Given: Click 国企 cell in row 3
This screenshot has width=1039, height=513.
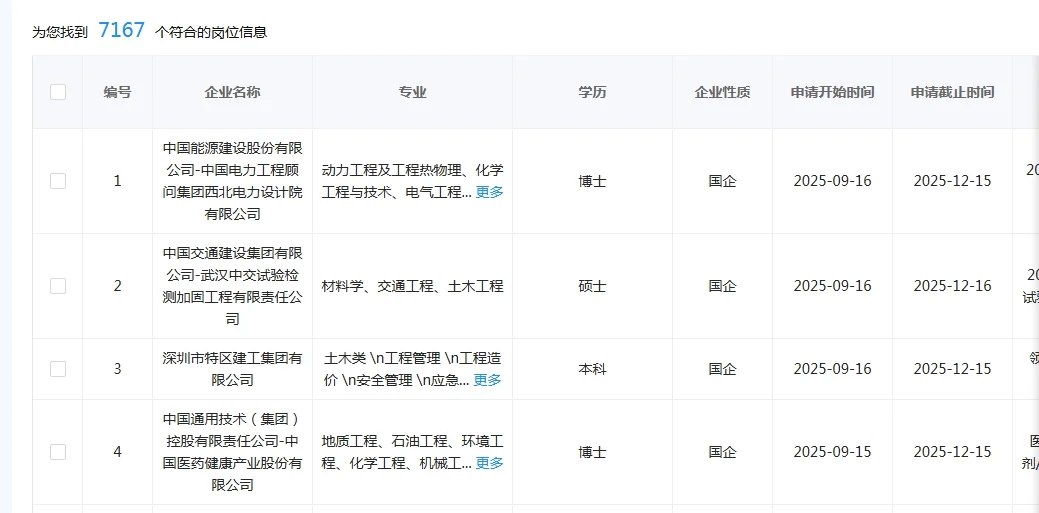Looking at the screenshot, I should (x=722, y=369).
